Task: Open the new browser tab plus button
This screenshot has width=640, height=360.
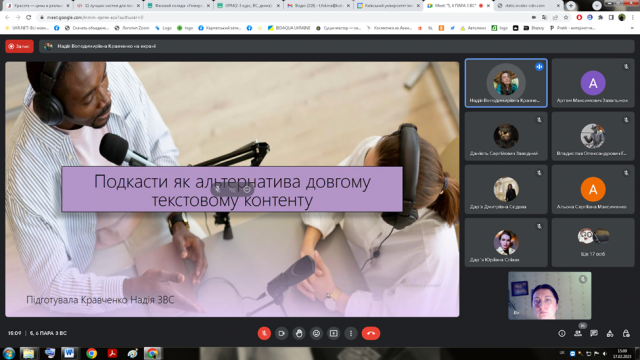Action: click(x=571, y=6)
